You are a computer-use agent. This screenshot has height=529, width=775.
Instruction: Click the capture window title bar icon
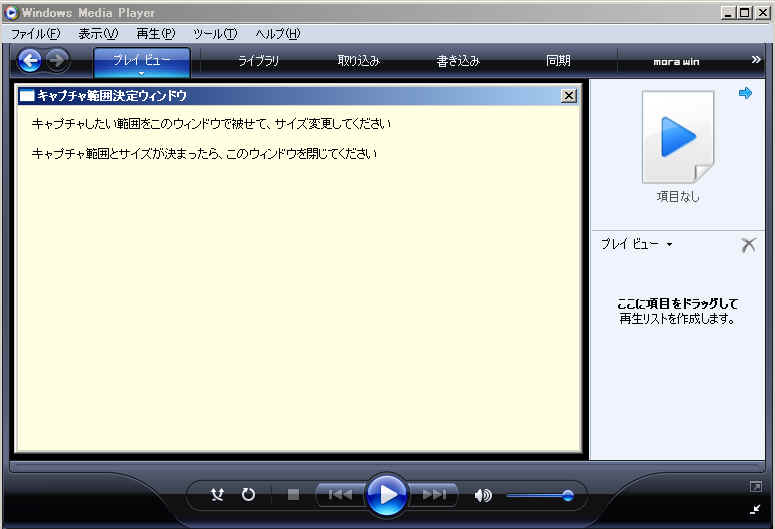coord(27,95)
